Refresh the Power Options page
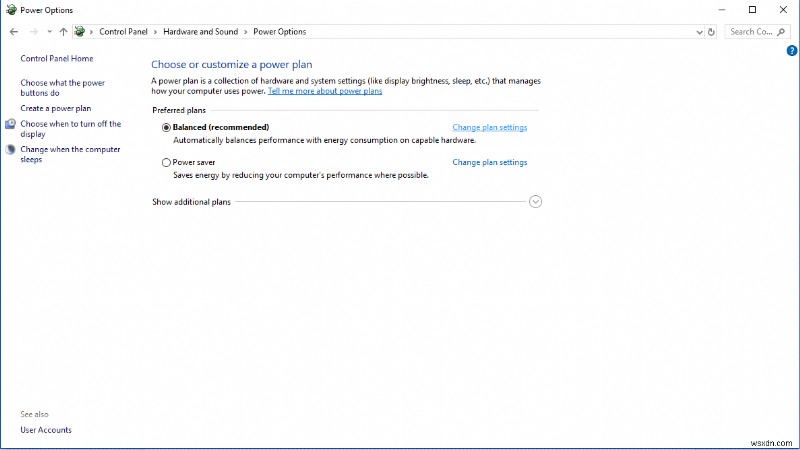Image resolution: width=800 pixels, height=450 pixels. point(711,32)
